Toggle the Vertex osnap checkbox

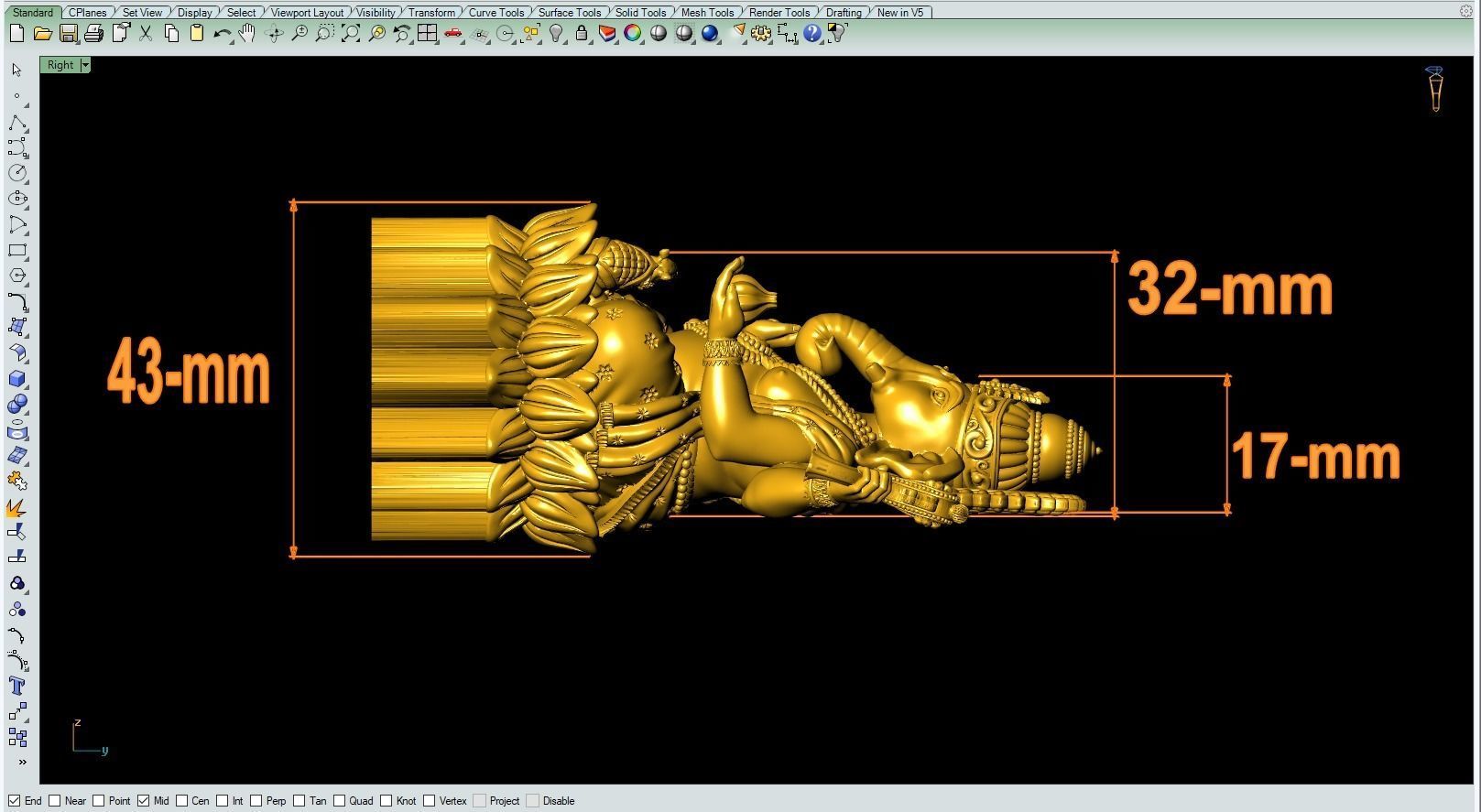click(x=430, y=801)
